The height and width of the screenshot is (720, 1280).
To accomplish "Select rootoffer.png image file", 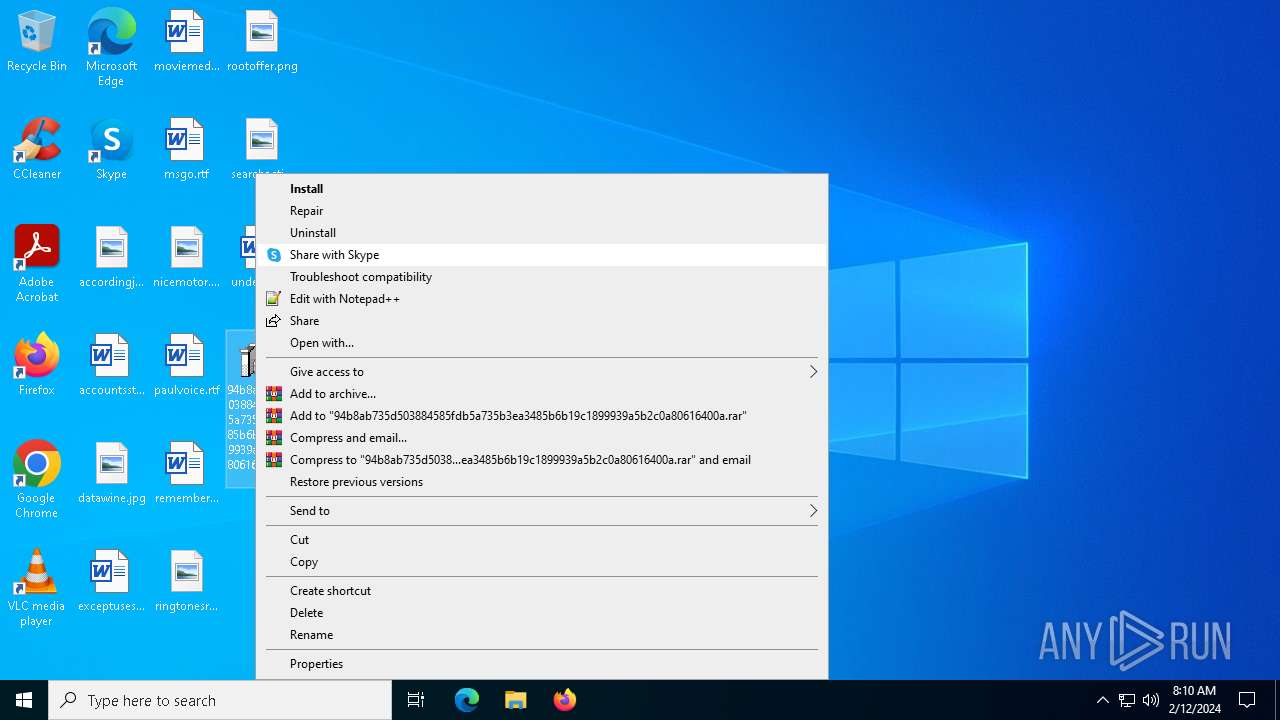I will coord(262,42).
